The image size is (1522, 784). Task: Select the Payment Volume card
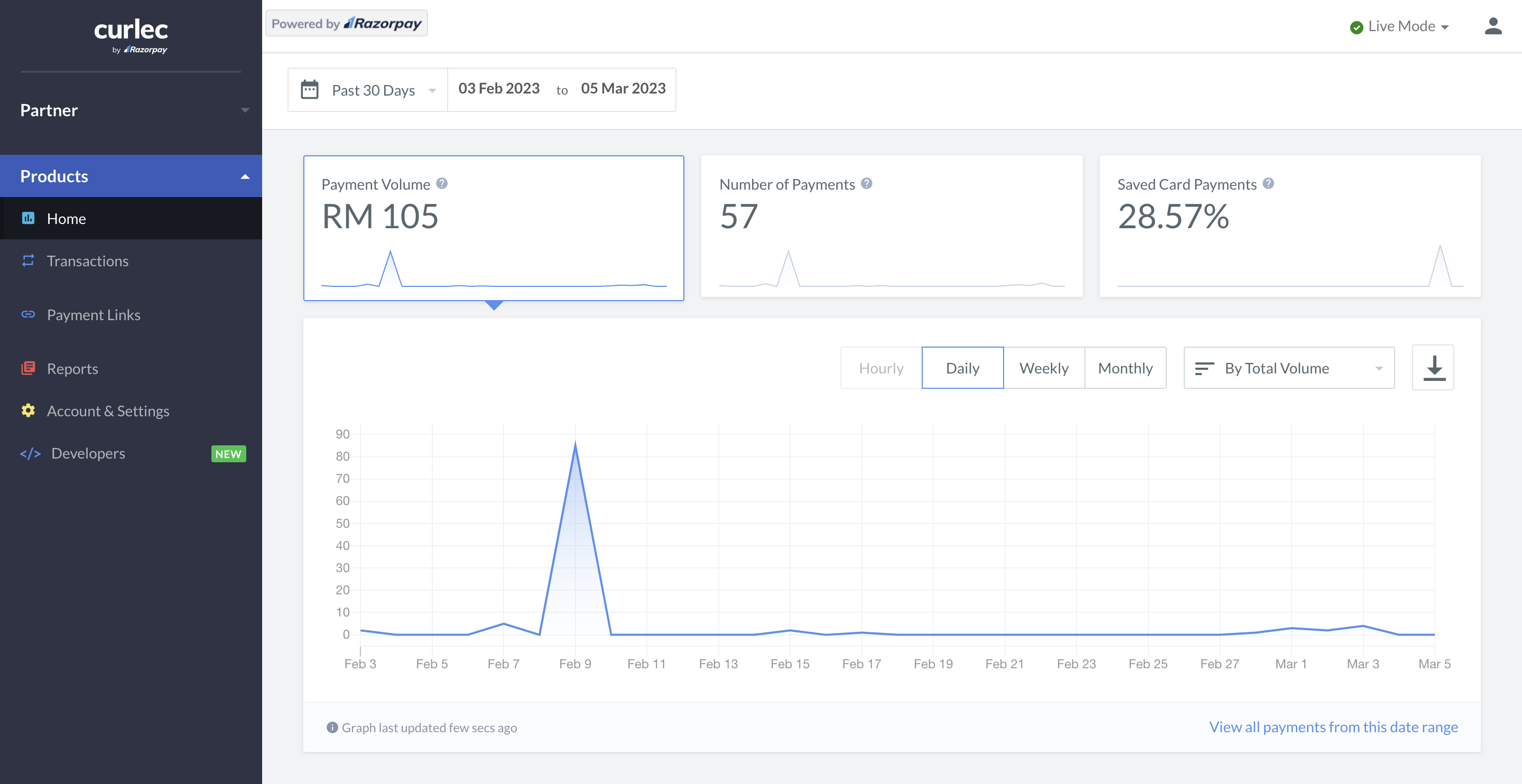pyautogui.click(x=494, y=228)
